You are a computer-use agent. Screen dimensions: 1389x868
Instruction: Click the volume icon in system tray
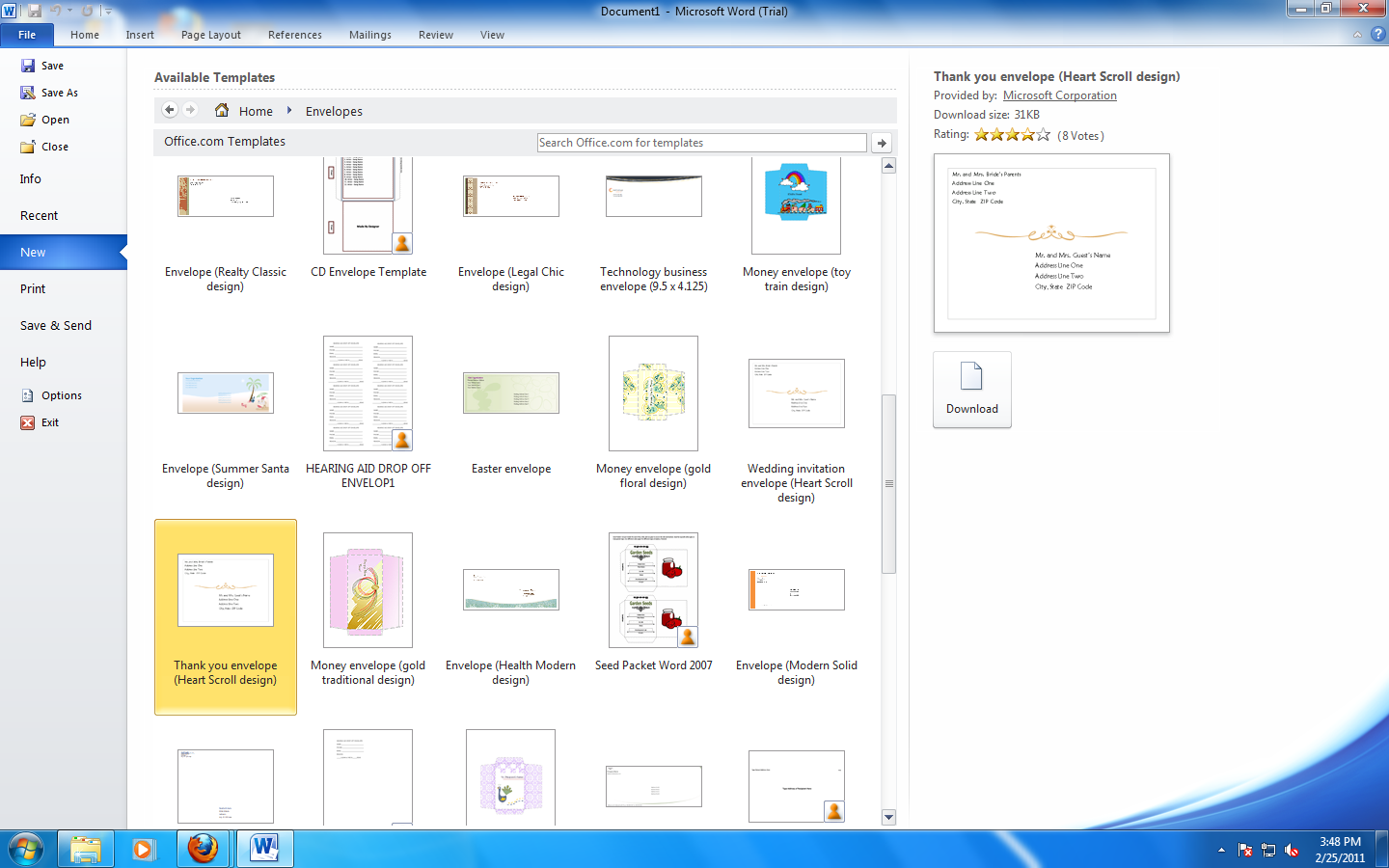pos(1292,851)
